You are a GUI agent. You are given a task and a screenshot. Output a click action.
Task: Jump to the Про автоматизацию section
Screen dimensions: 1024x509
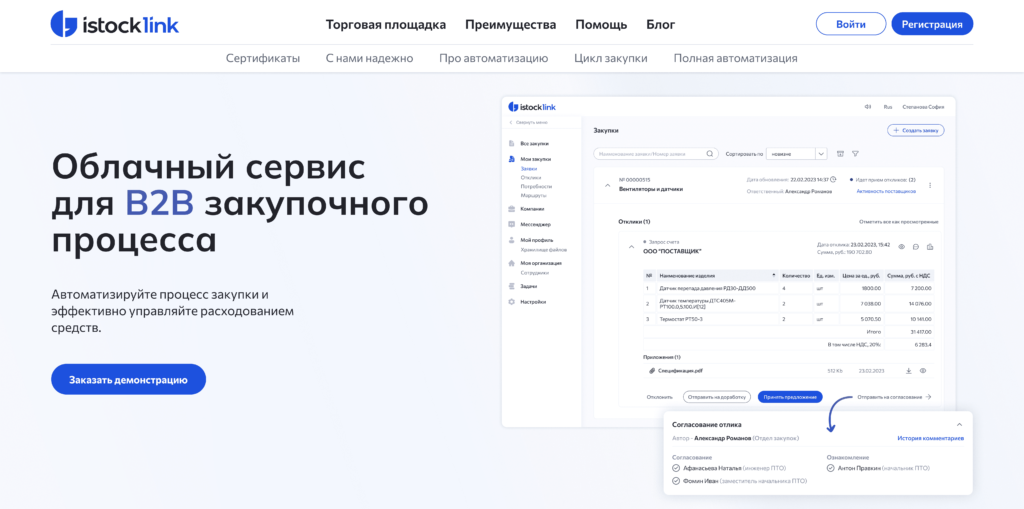493,58
